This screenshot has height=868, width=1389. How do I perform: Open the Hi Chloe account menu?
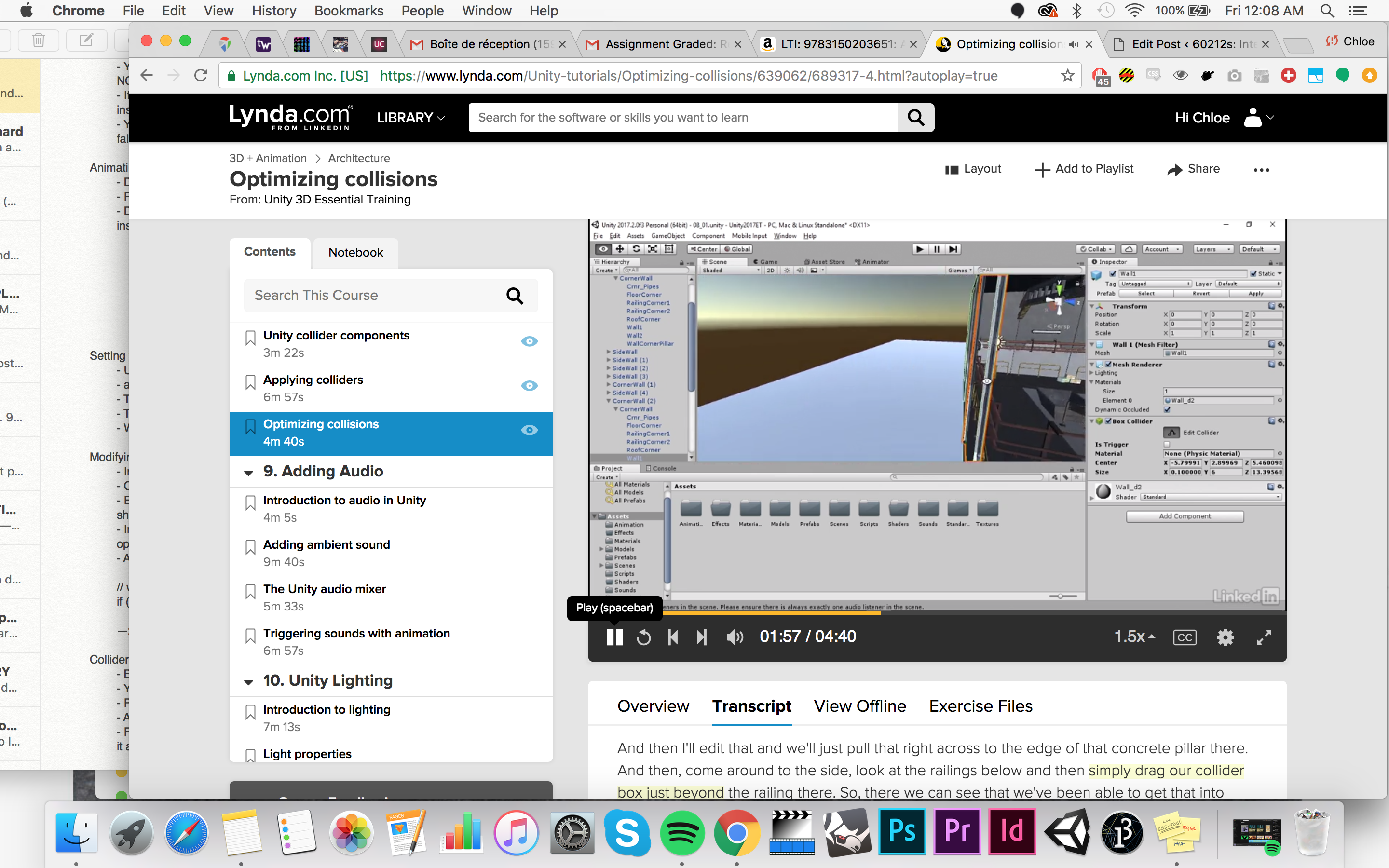[1224, 118]
